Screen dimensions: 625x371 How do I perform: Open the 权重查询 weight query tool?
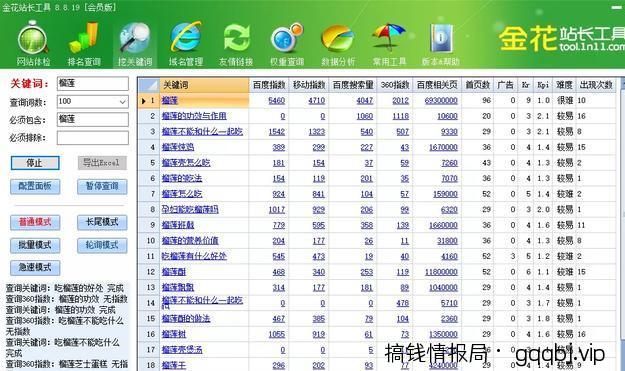pyautogui.click(x=287, y=43)
